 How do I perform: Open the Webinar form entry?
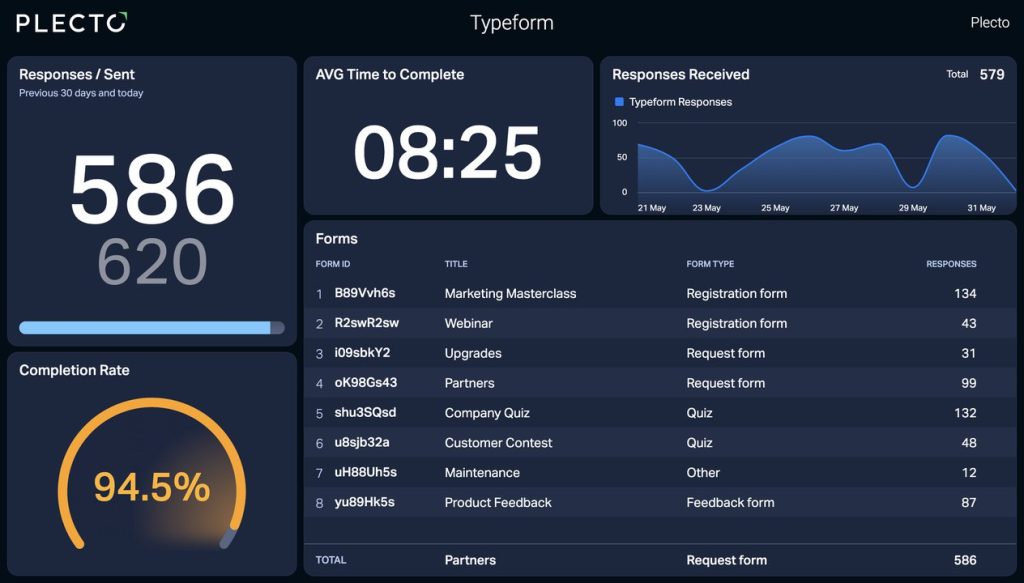(660, 323)
